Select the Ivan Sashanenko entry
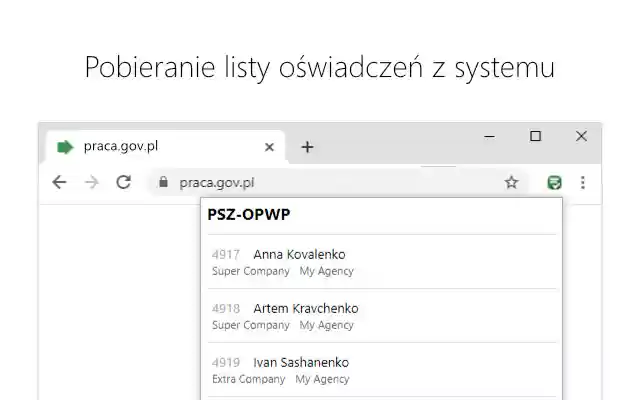This screenshot has width=640, height=400. [382, 370]
